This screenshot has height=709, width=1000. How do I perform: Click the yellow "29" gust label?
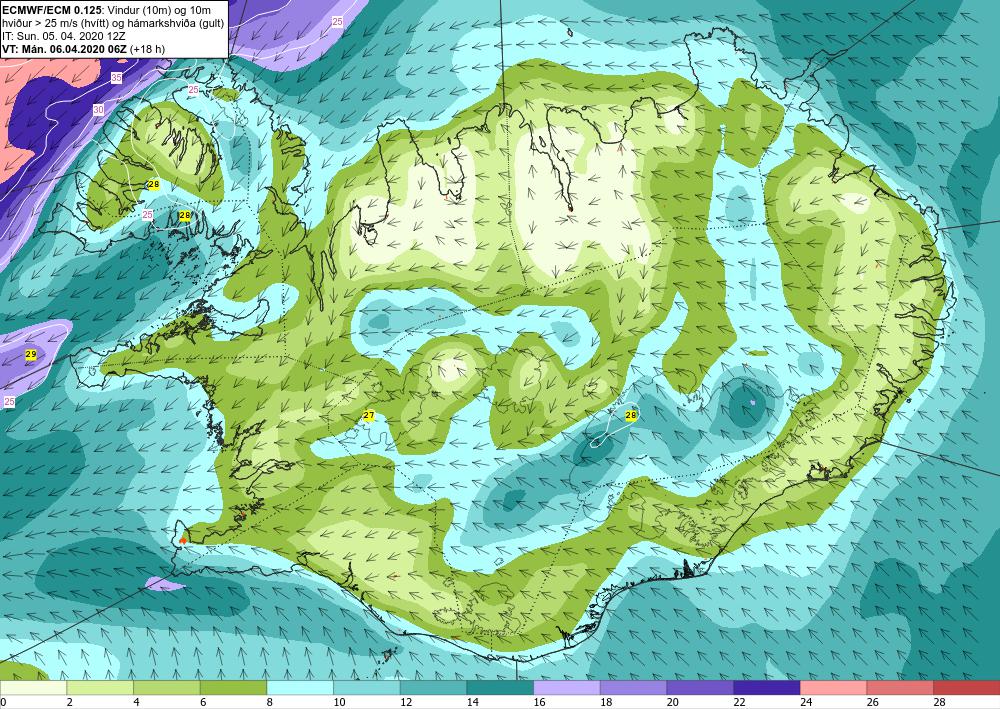31,354
